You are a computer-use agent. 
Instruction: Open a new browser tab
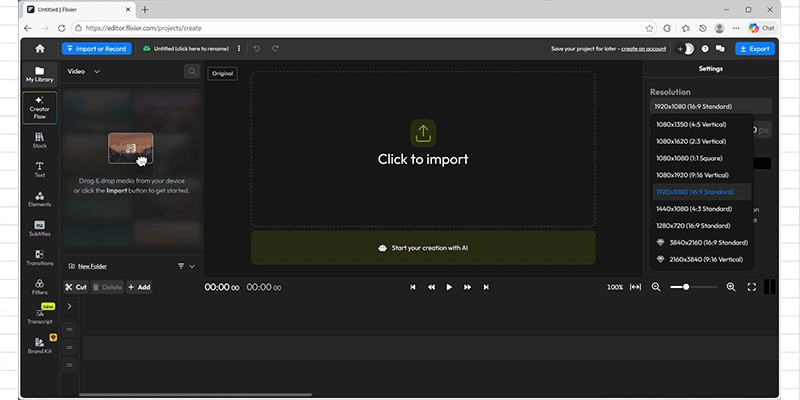click(145, 10)
